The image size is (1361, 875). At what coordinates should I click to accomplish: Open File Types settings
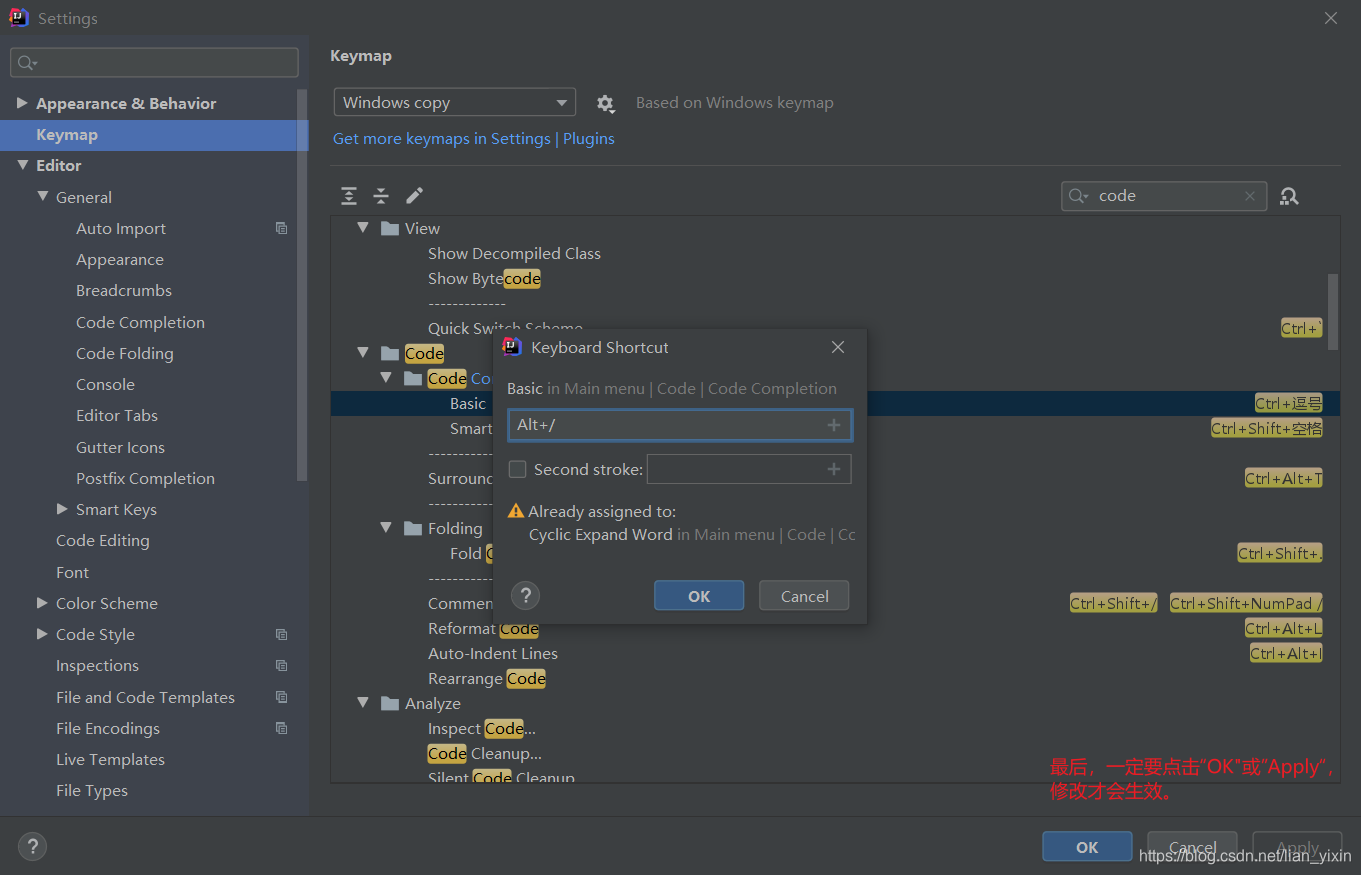tap(92, 790)
